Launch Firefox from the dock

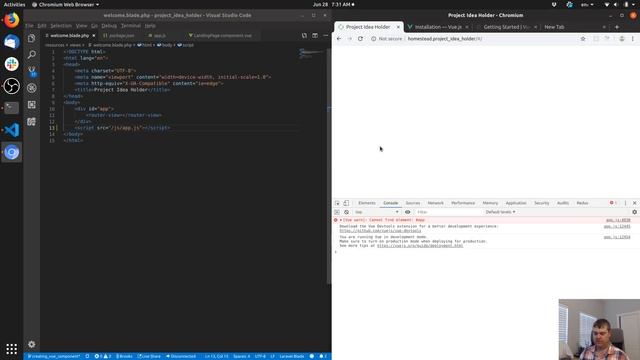11,20
